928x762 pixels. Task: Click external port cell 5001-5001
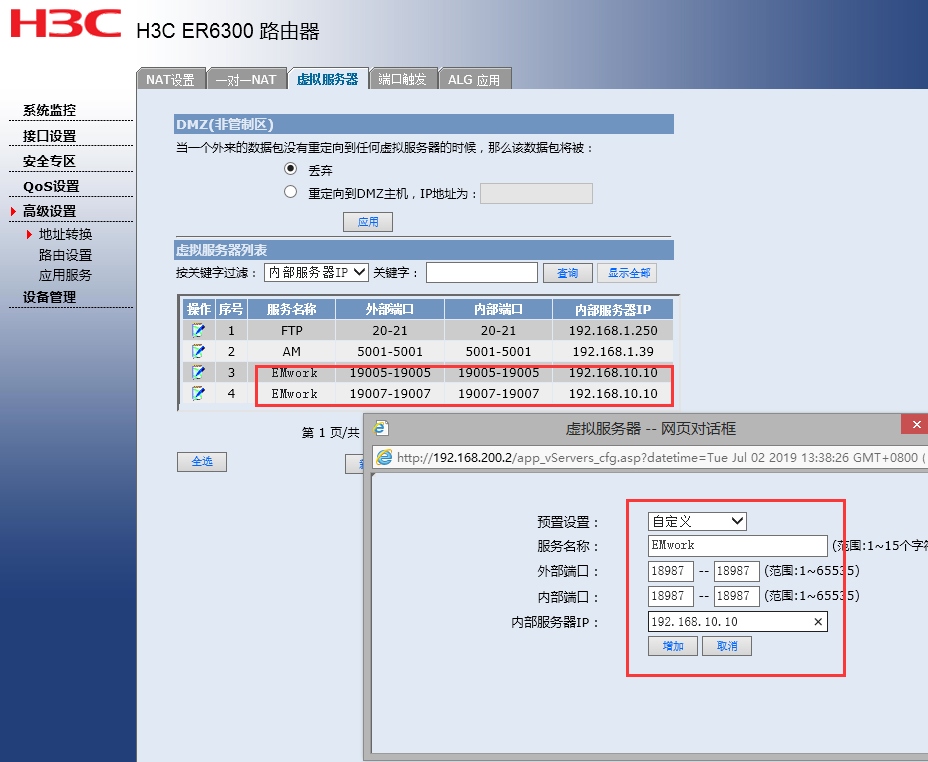click(x=389, y=351)
